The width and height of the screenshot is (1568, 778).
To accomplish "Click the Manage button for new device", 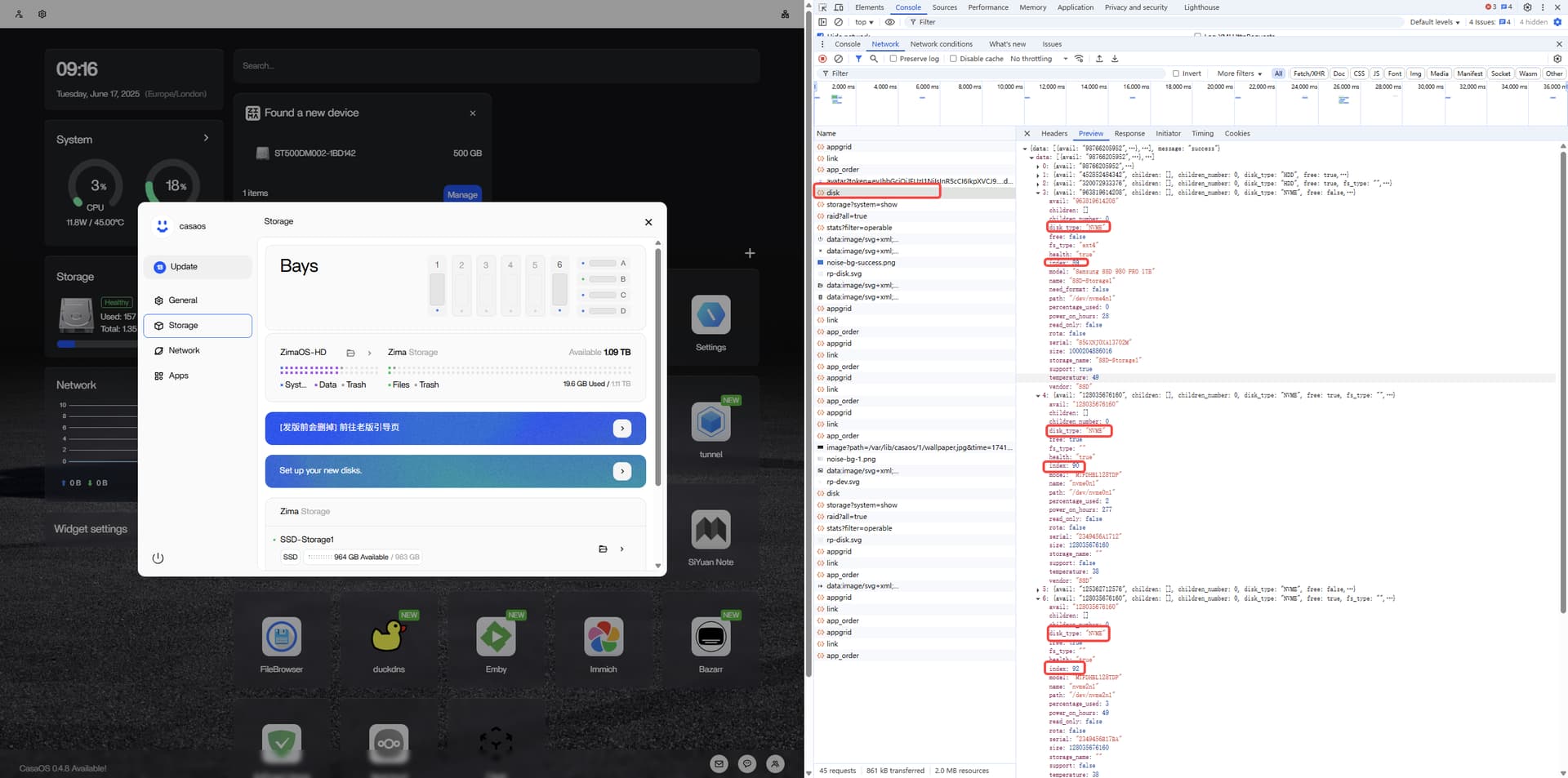I will [462, 194].
